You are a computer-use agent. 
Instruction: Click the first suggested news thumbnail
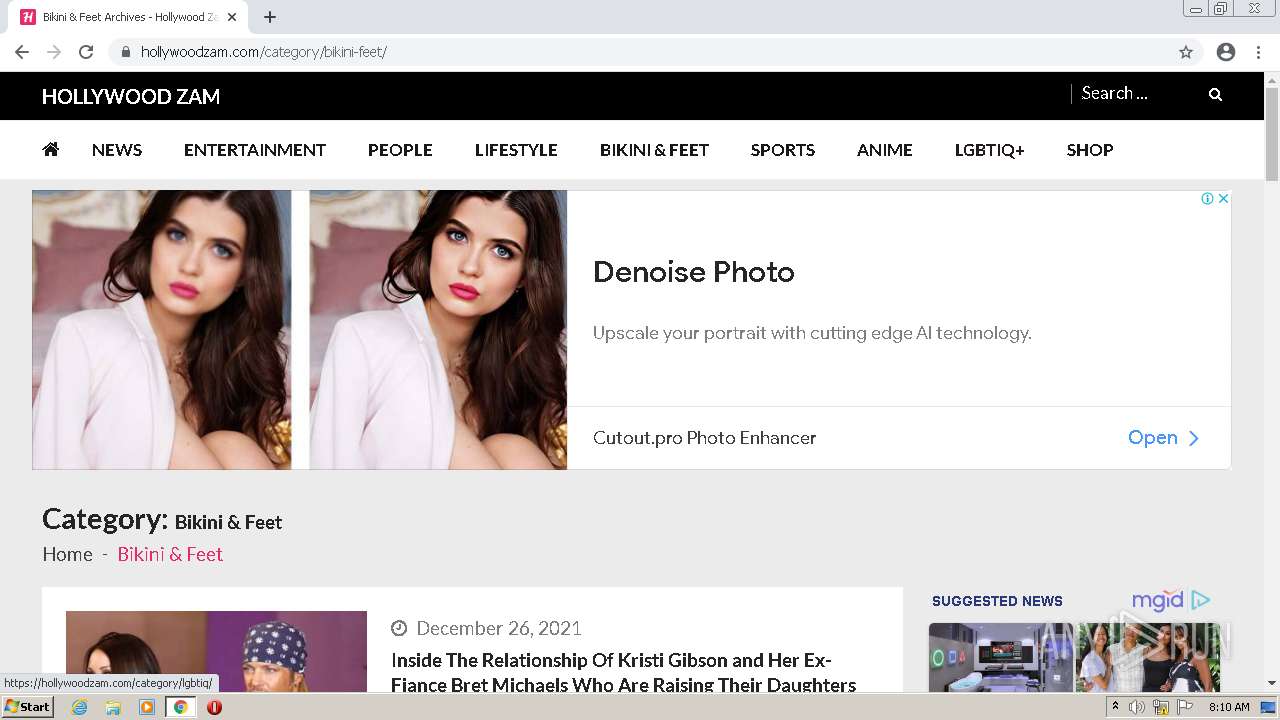1000,658
